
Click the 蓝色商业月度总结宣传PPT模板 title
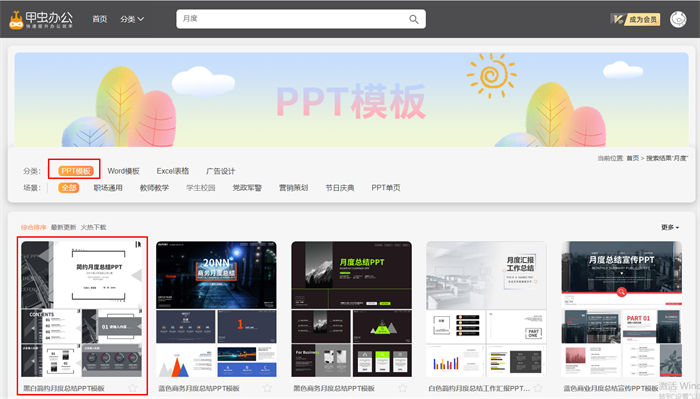click(611, 388)
